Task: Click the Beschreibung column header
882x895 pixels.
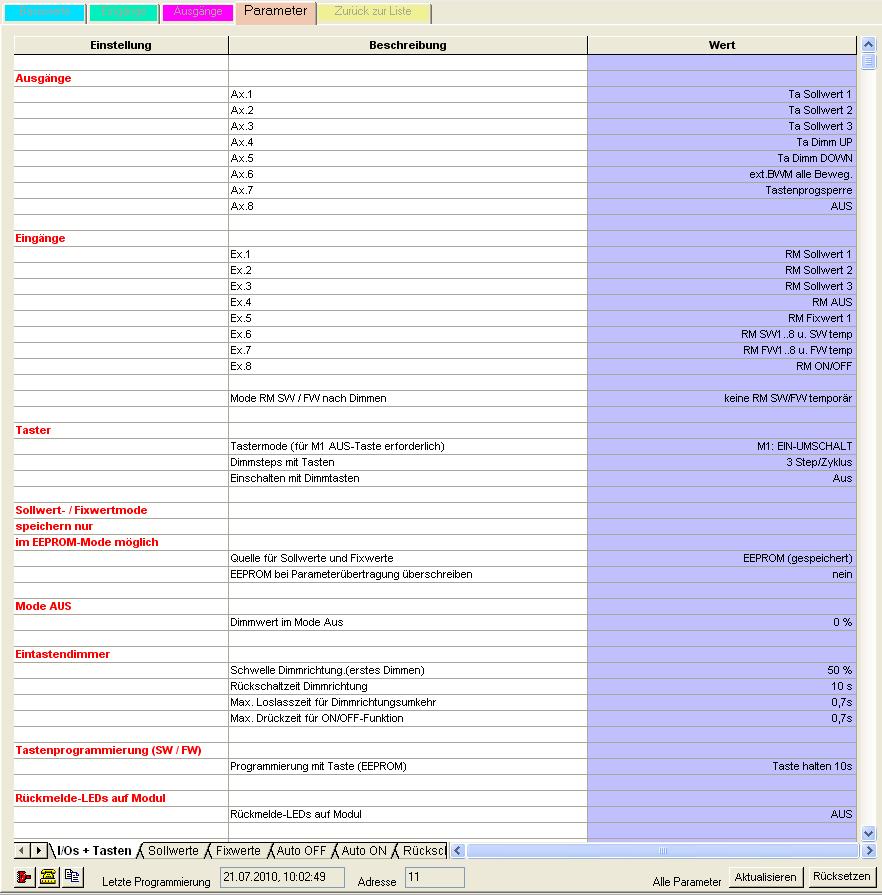Action: (x=408, y=45)
